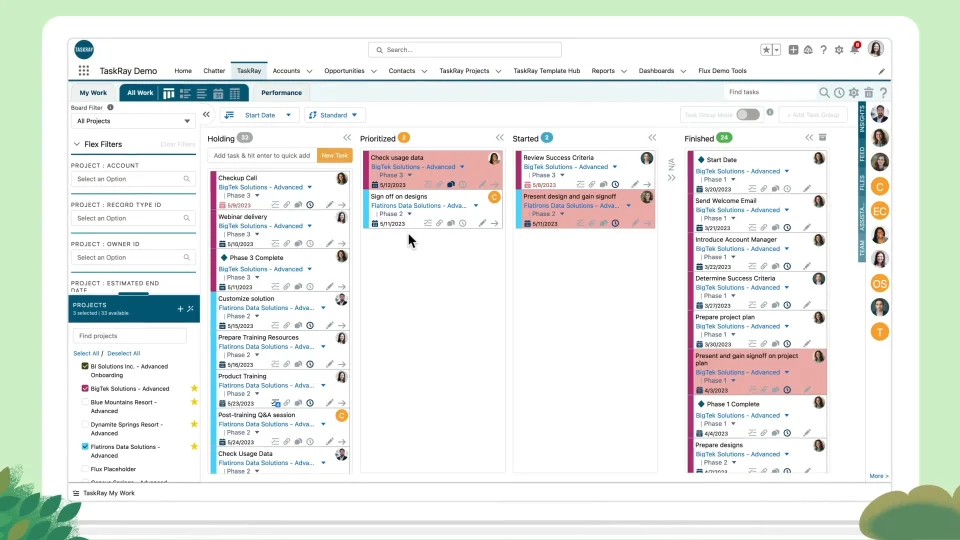The height and width of the screenshot is (540, 960).
Task: Click edit pencil on Checkup Call card
Action: click(329, 204)
